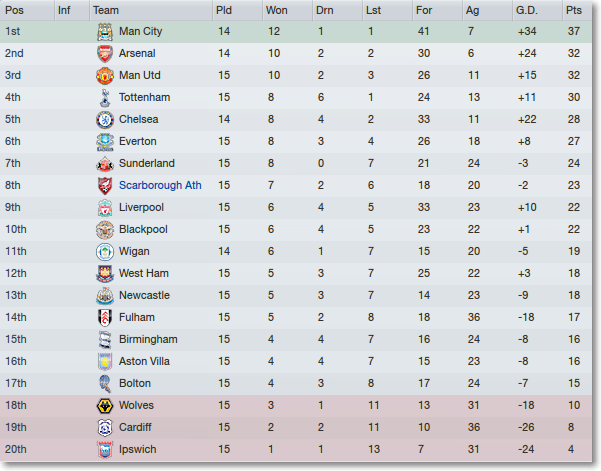
Task: Select the Sunderland team name
Action: click(147, 163)
